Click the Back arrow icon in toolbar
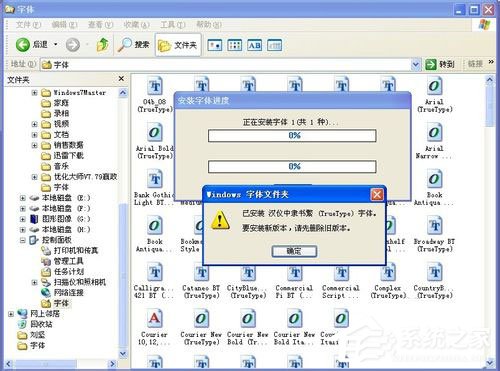 (x=23, y=45)
